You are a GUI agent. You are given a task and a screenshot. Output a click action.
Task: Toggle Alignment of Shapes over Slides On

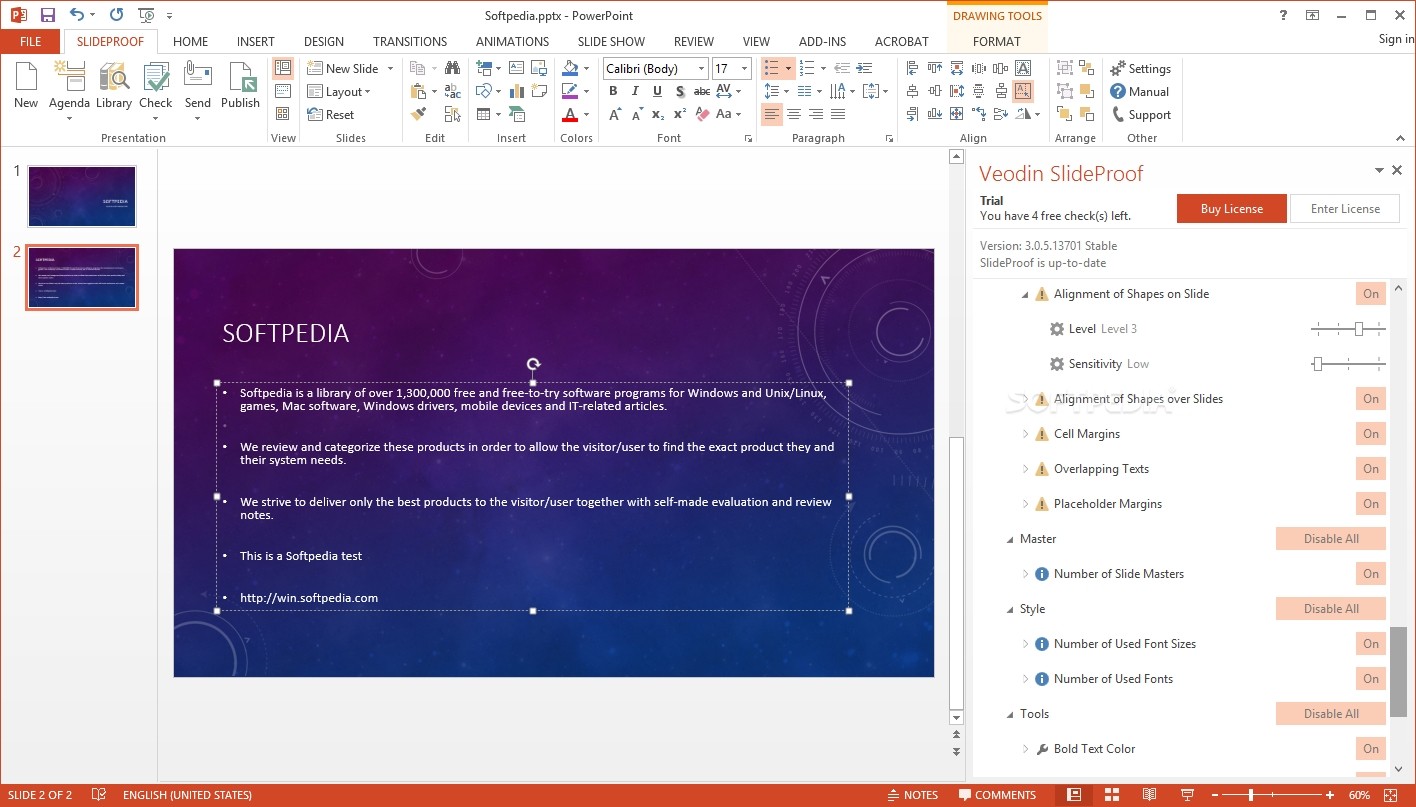tap(1371, 399)
